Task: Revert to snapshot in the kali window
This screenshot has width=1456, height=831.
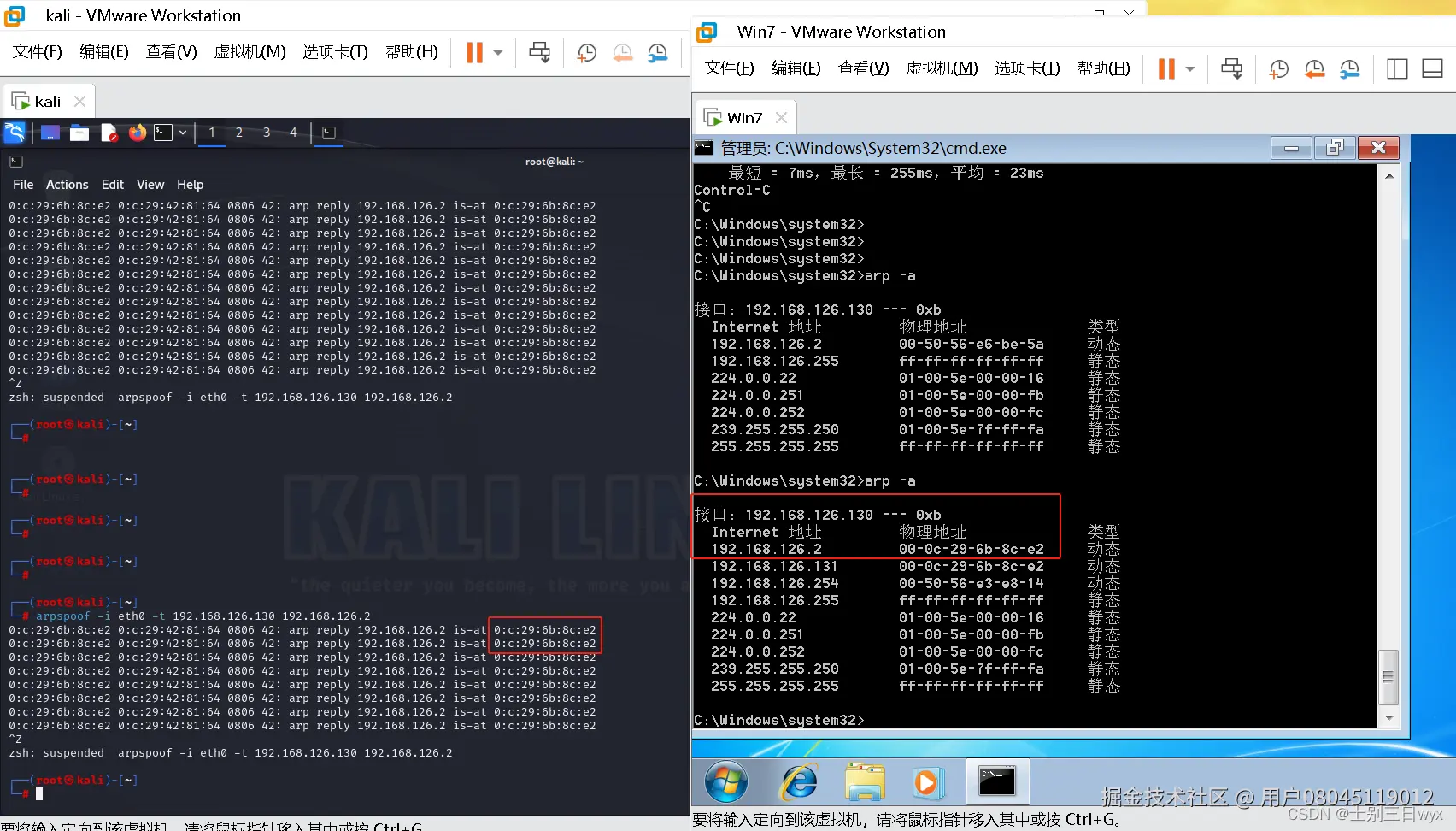Action: [x=622, y=52]
